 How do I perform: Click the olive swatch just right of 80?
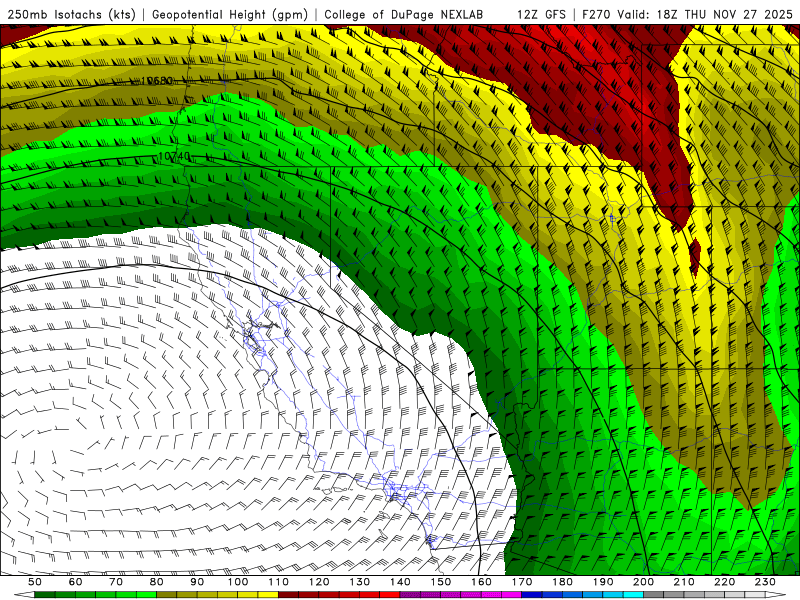pyautogui.click(x=166, y=595)
